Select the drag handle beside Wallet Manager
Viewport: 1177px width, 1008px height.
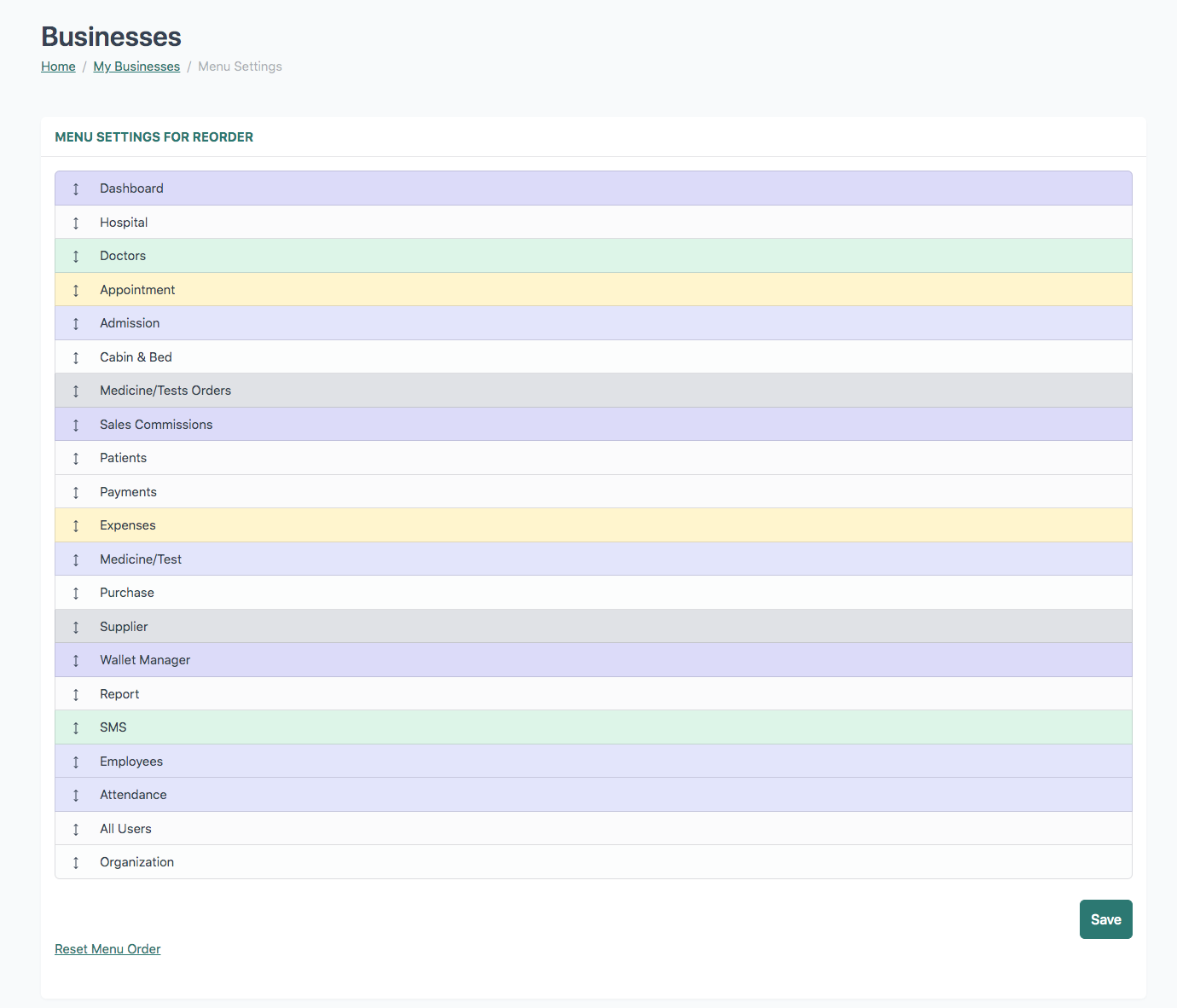coord(76,660)
